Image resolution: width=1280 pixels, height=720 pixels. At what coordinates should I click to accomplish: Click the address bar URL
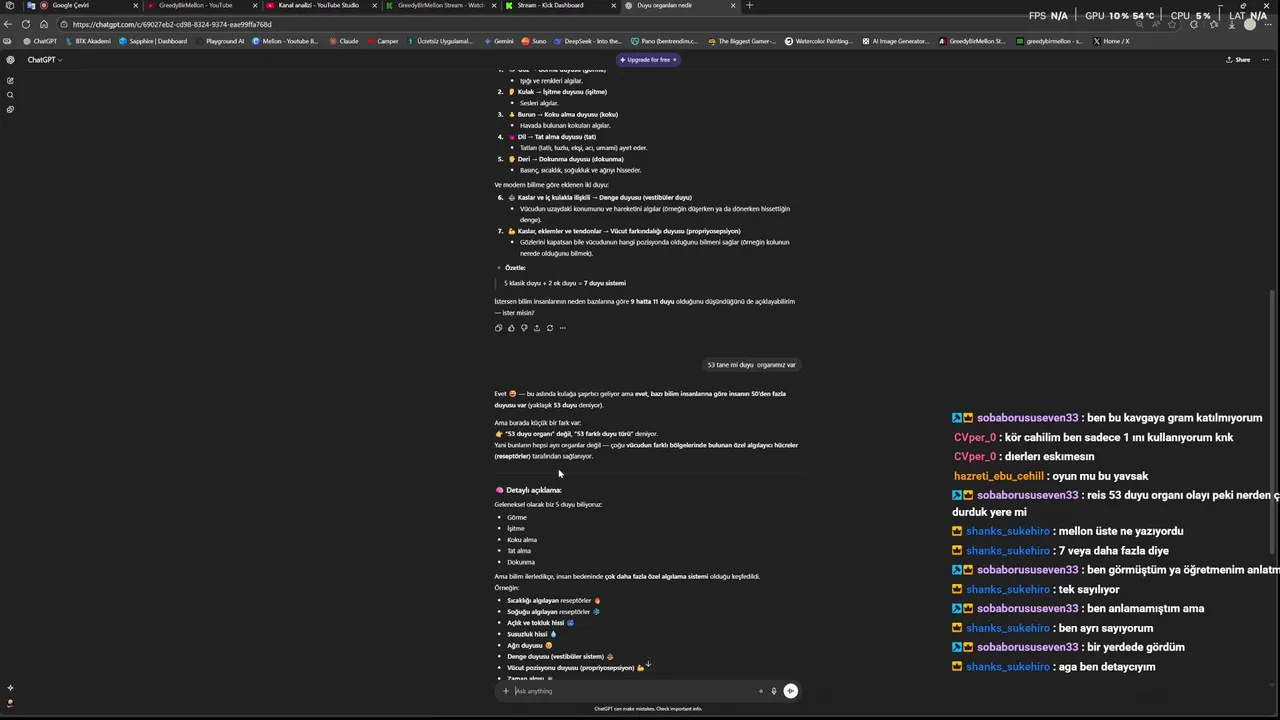pos(172,24)
